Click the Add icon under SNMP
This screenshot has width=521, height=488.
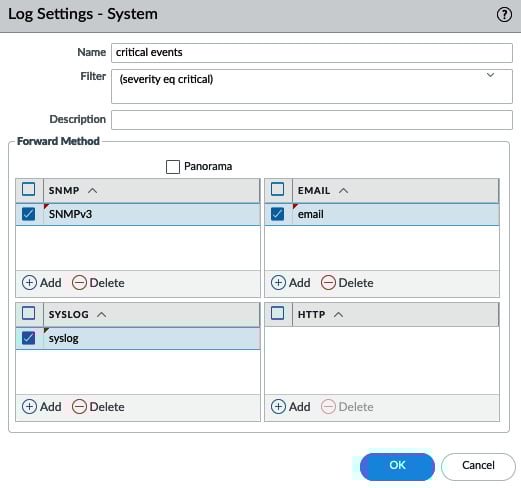pos(29,283)
